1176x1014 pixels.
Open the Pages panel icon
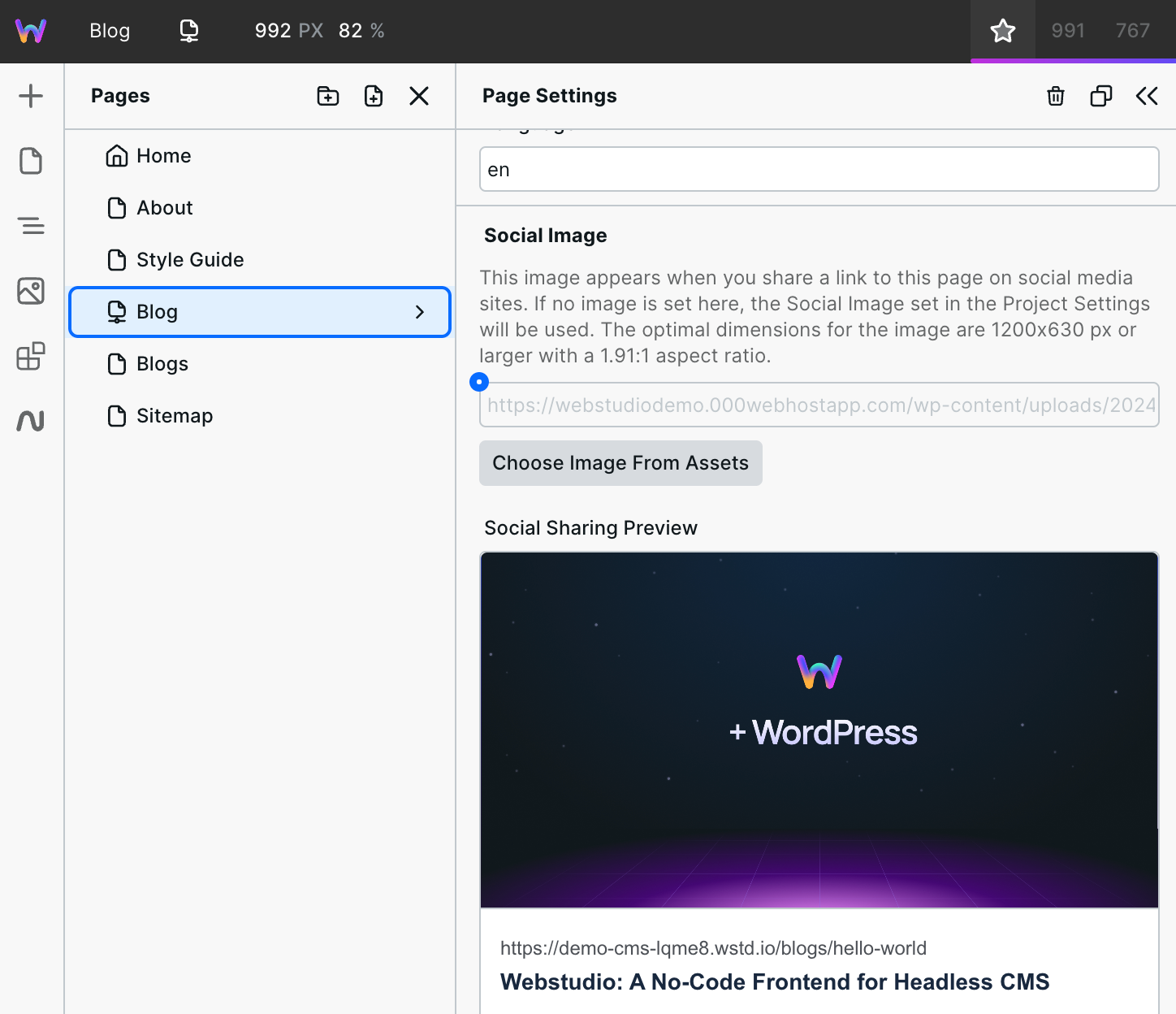tap(31, 161)
